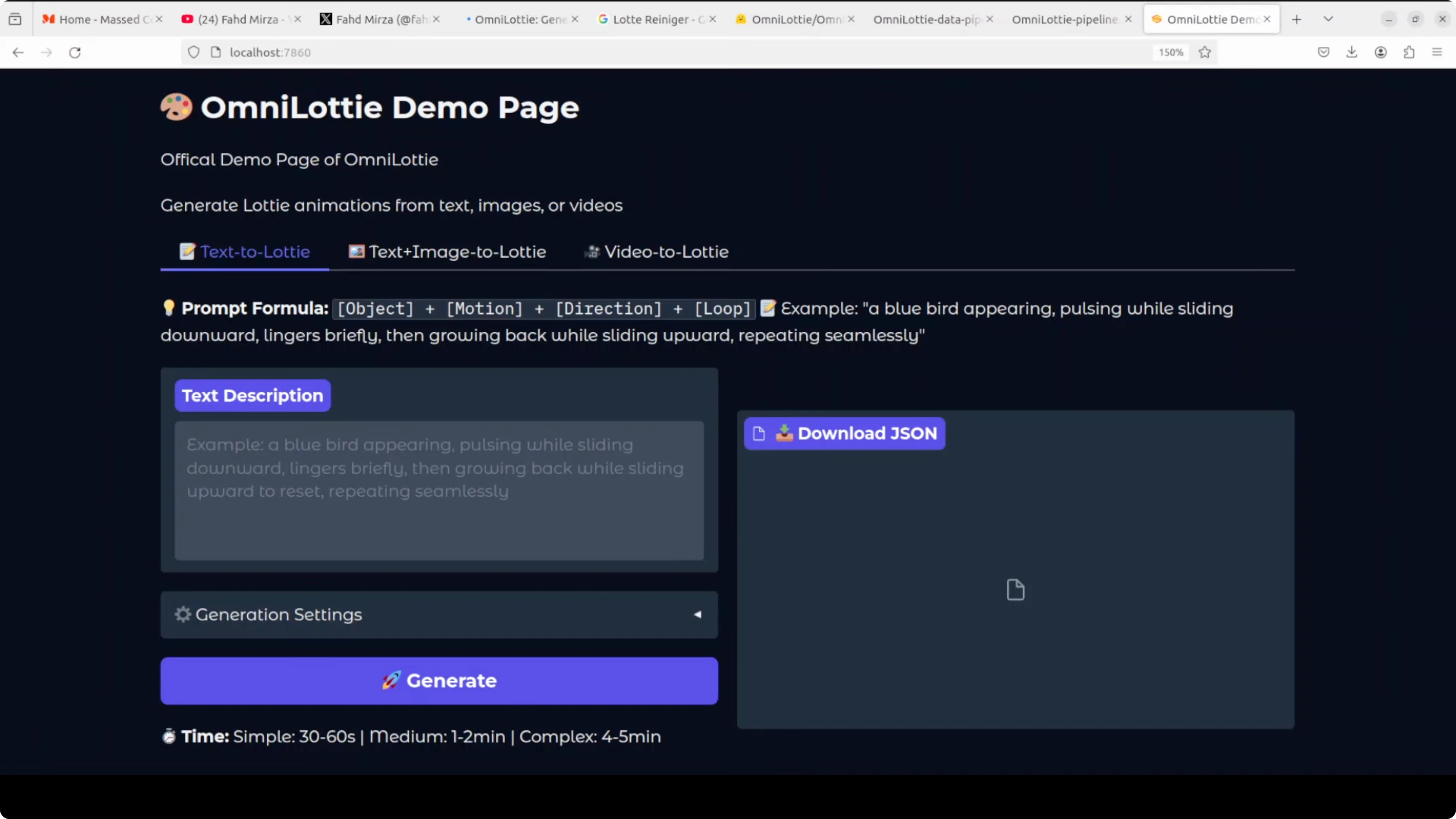The height and width of the screenshot is (819, 1456).
Task: Click the forward navigation arrow
Action: coord(46,52)
